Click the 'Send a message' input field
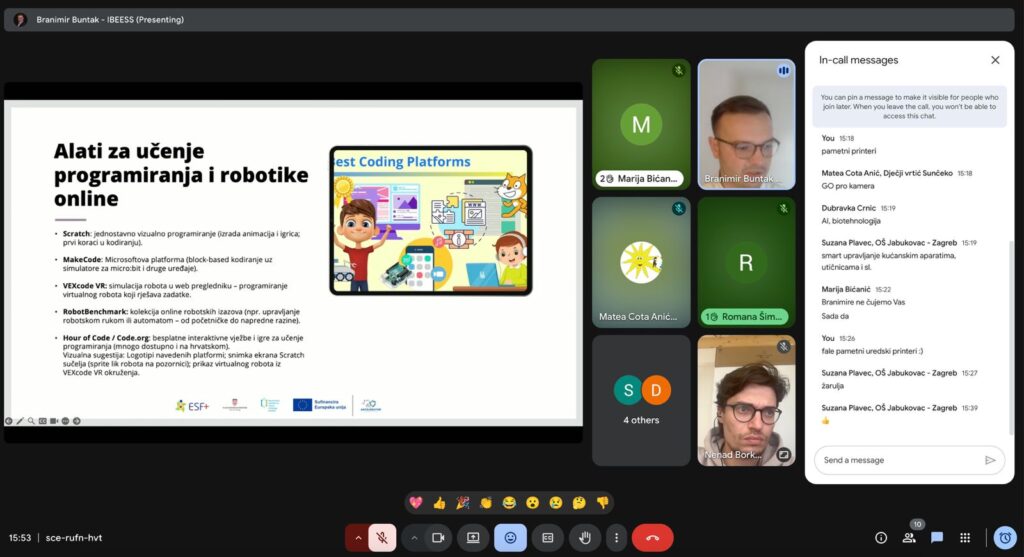Viewport: 1024px width, 557px height. (895, 460)
